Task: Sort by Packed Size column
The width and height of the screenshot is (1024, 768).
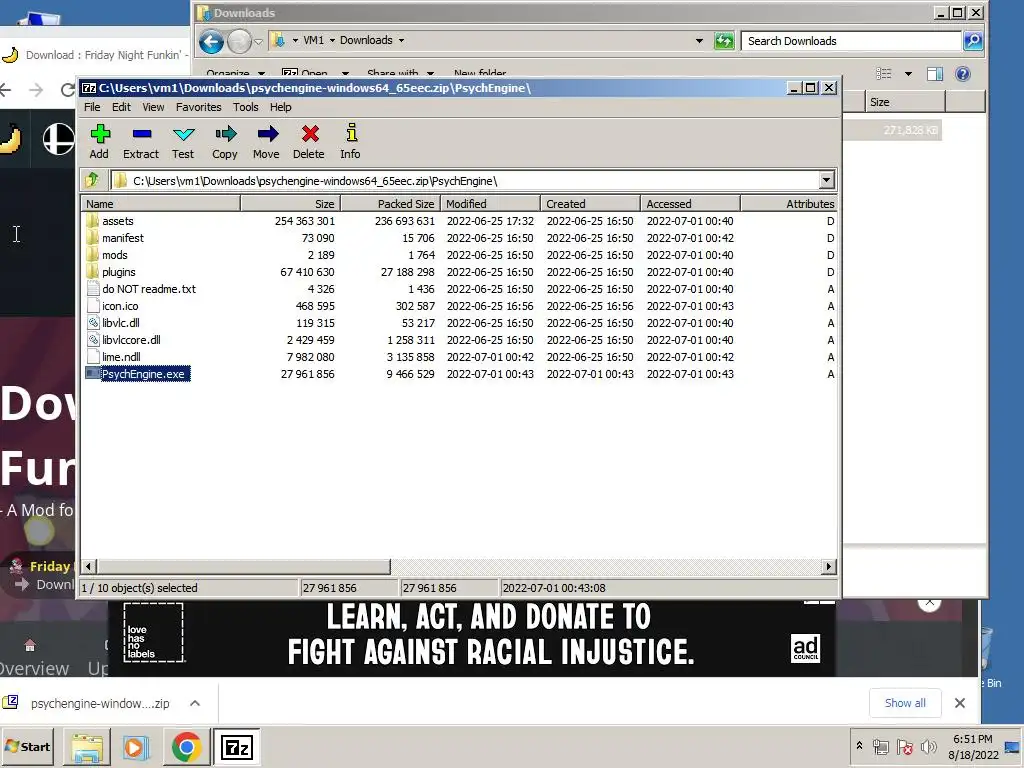Action: coord(391,204)
